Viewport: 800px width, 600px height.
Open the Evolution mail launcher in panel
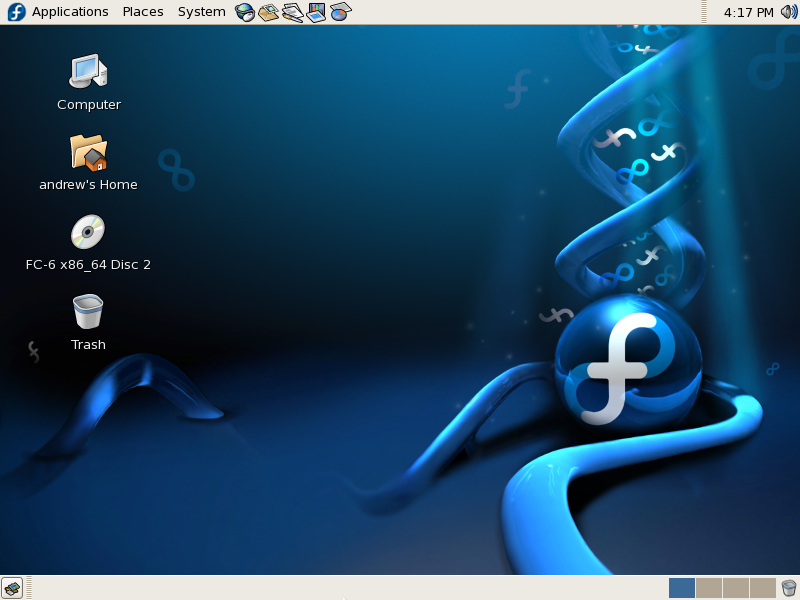268,12
